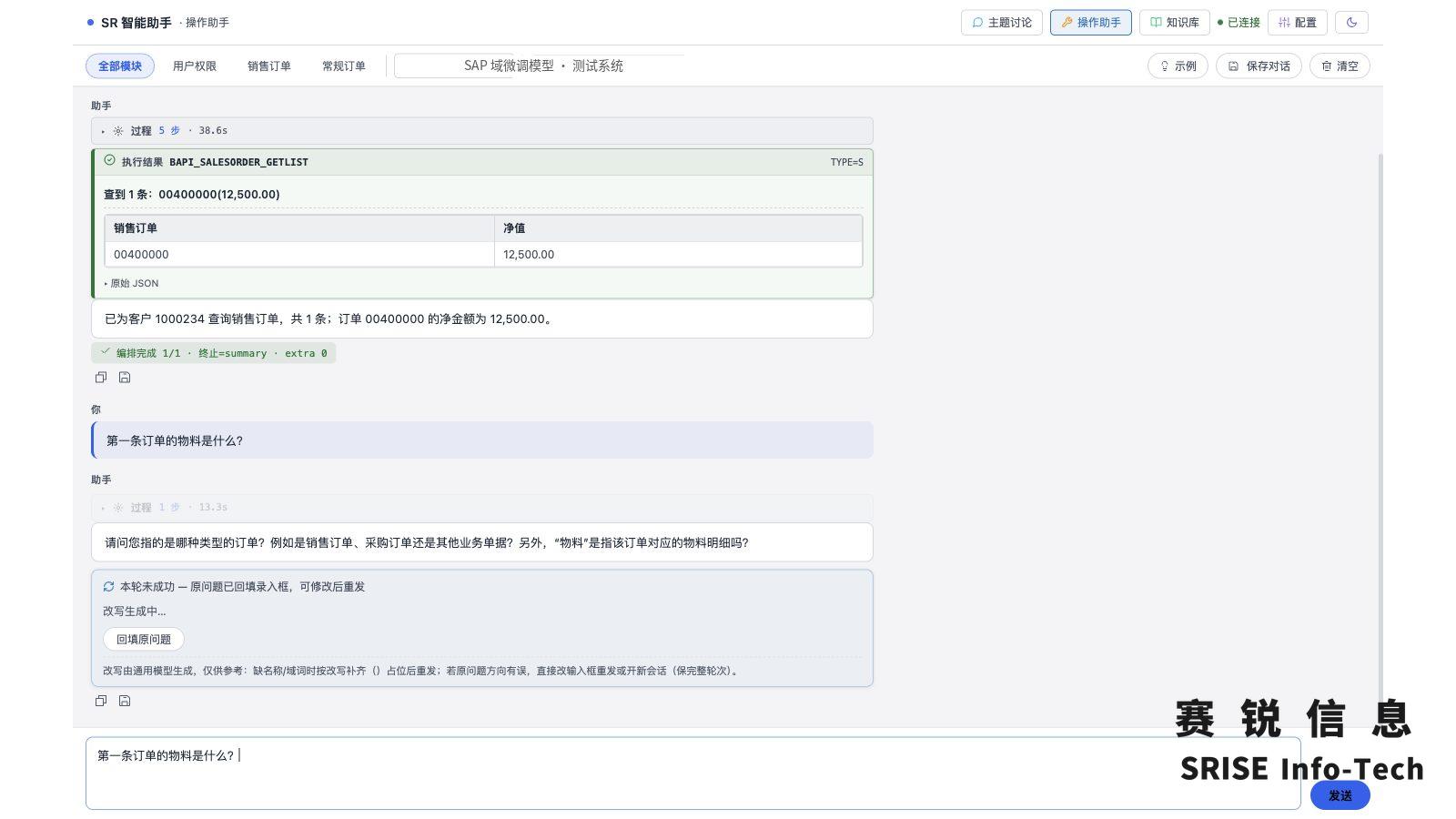Toggle dark mode with the moon icon
The height and width of the screenshot is (819, 1456).
1351,23
